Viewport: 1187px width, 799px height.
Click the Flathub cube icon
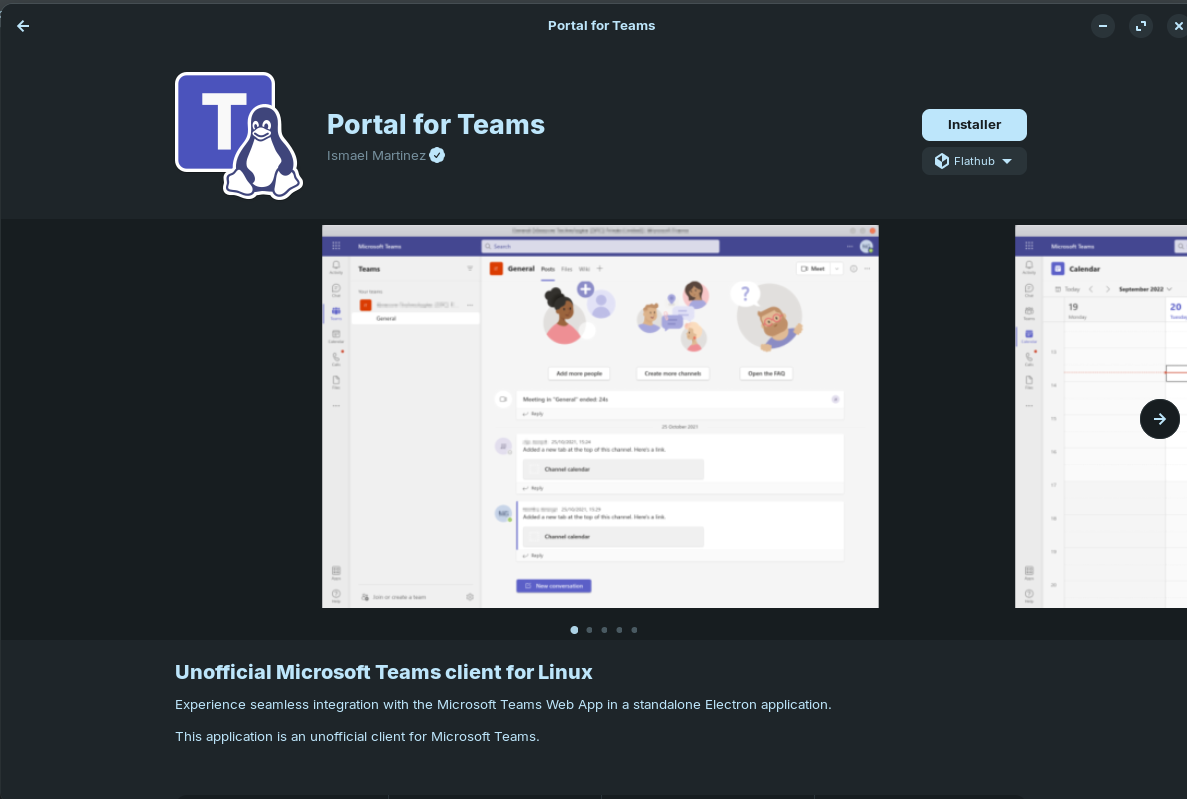pyautogui.click(x=941, y=161)
